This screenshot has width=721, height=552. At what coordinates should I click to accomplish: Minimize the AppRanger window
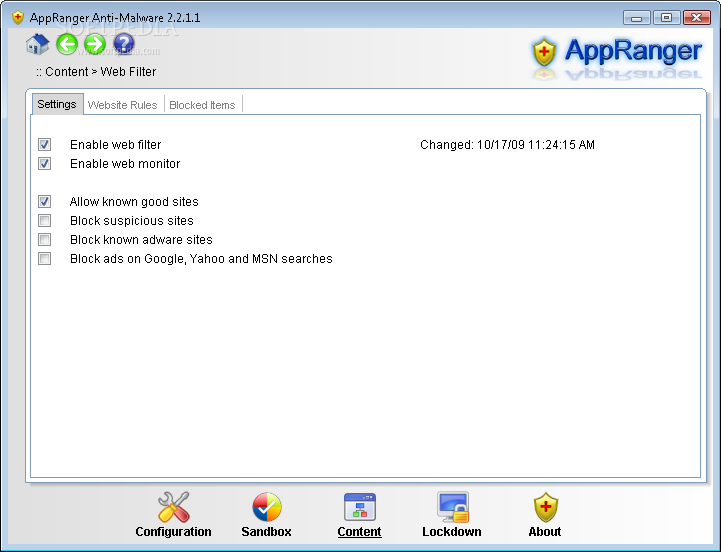click(x=636, y=18)
